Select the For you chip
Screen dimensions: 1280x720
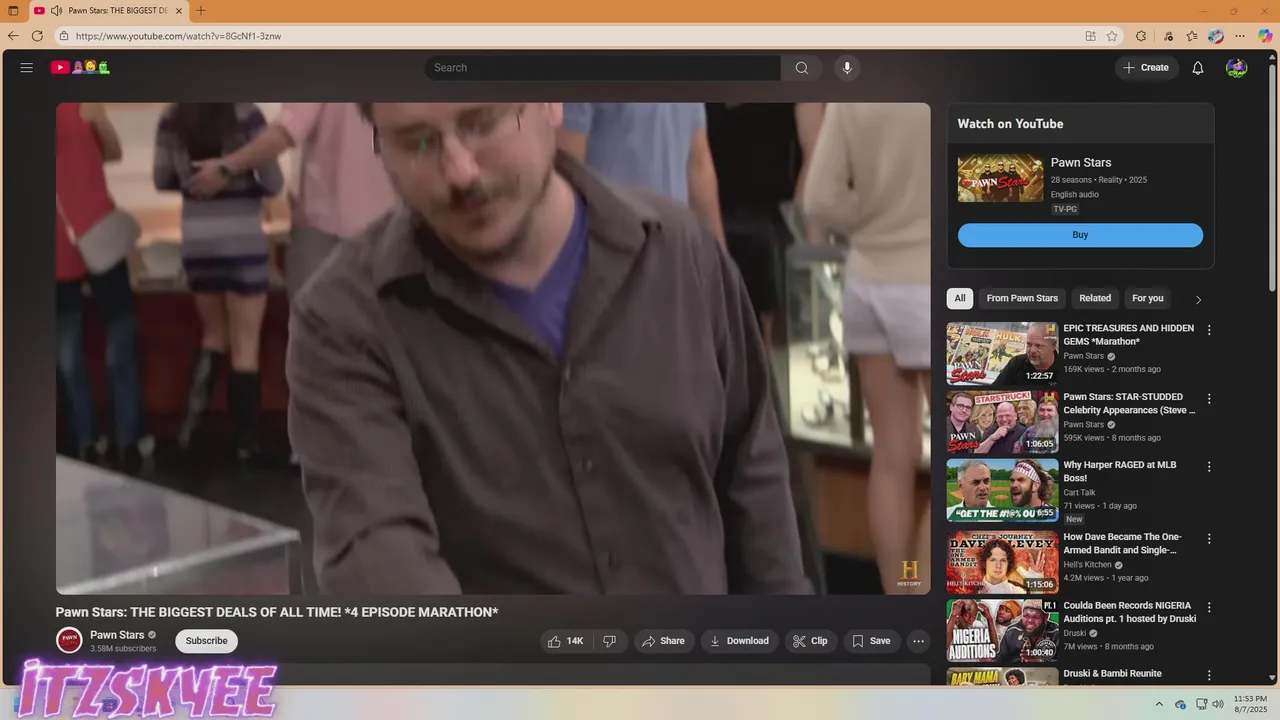[1148, 298]
